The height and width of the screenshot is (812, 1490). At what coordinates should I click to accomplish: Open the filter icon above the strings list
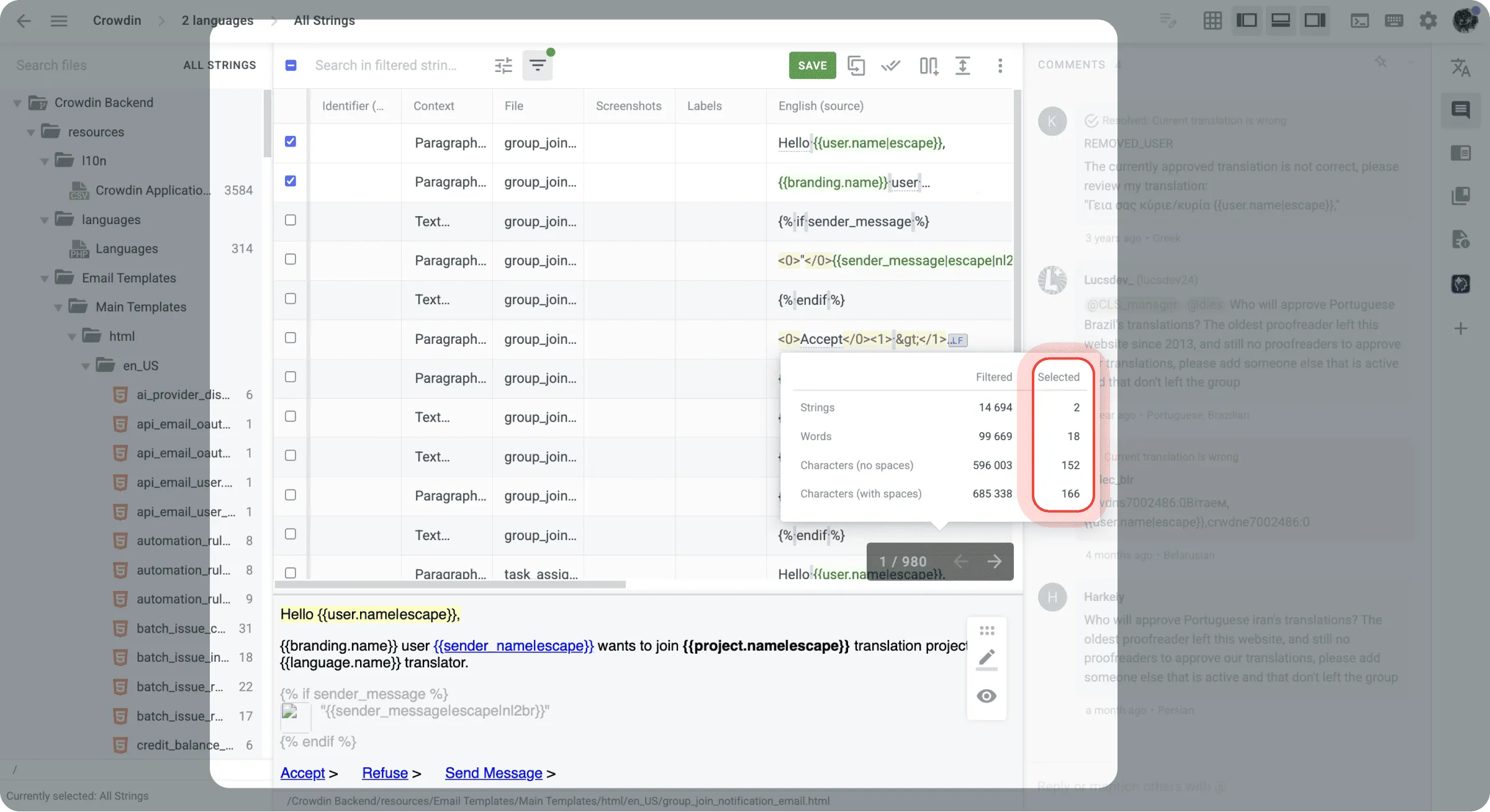pos(538,65)
